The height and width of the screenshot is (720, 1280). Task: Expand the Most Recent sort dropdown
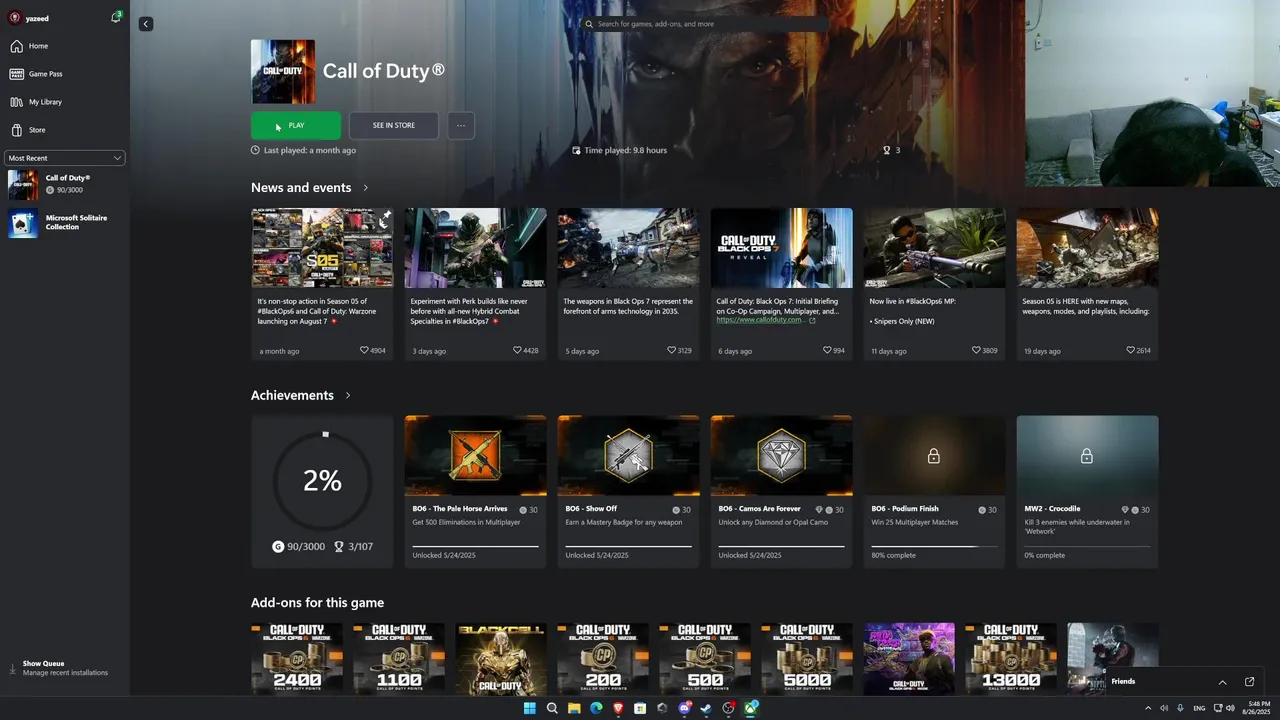pos(65,158)
